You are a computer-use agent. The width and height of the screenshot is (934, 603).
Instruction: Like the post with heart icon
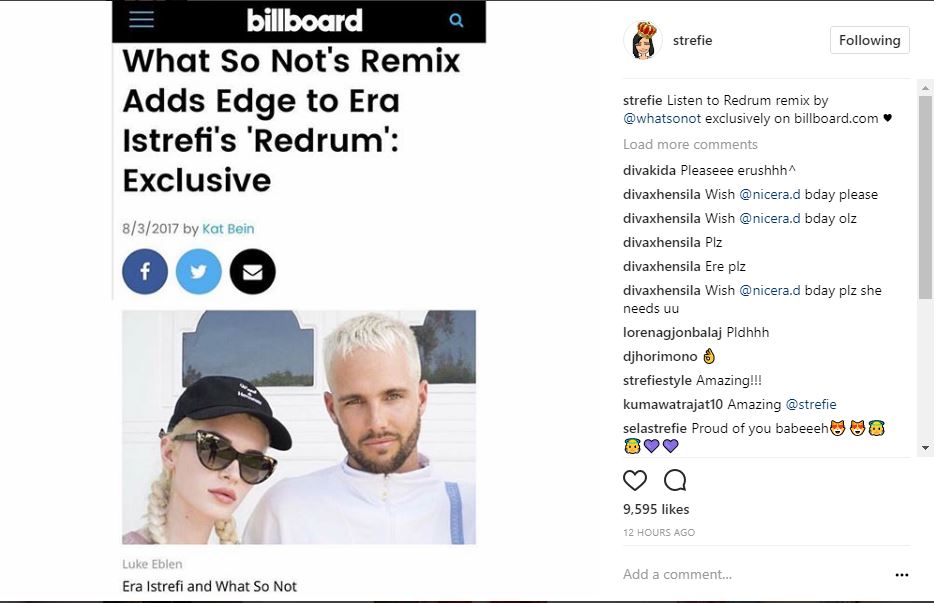point(634,480)
